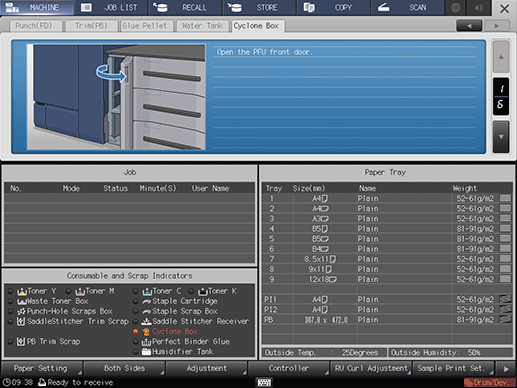Click the Humidifier Tank icon
This screenshot has width=517, height=388.
(146, 351)
